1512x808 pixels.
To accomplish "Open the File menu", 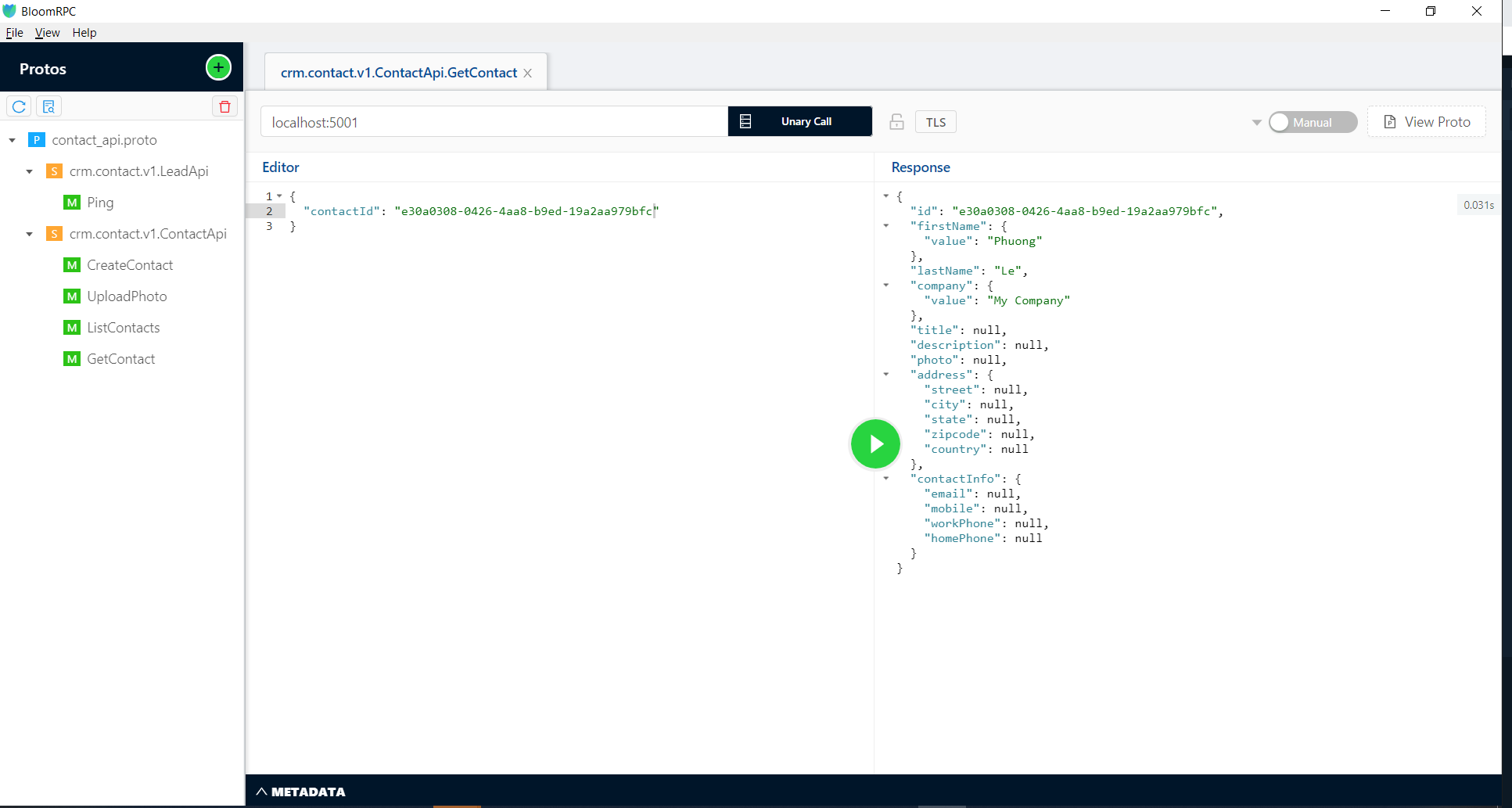I will [14, 33].
